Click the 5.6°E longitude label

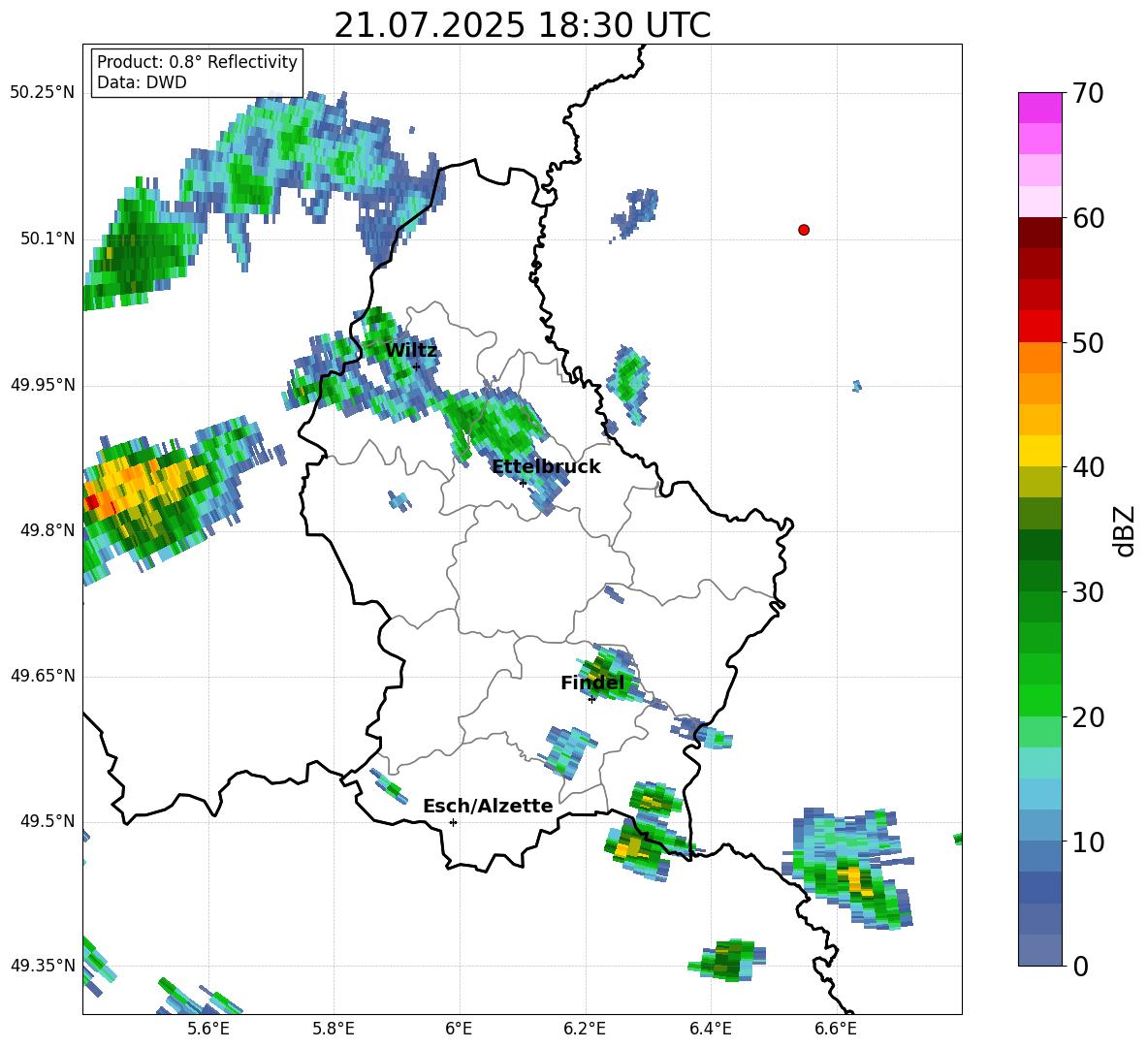(208, 1029)
